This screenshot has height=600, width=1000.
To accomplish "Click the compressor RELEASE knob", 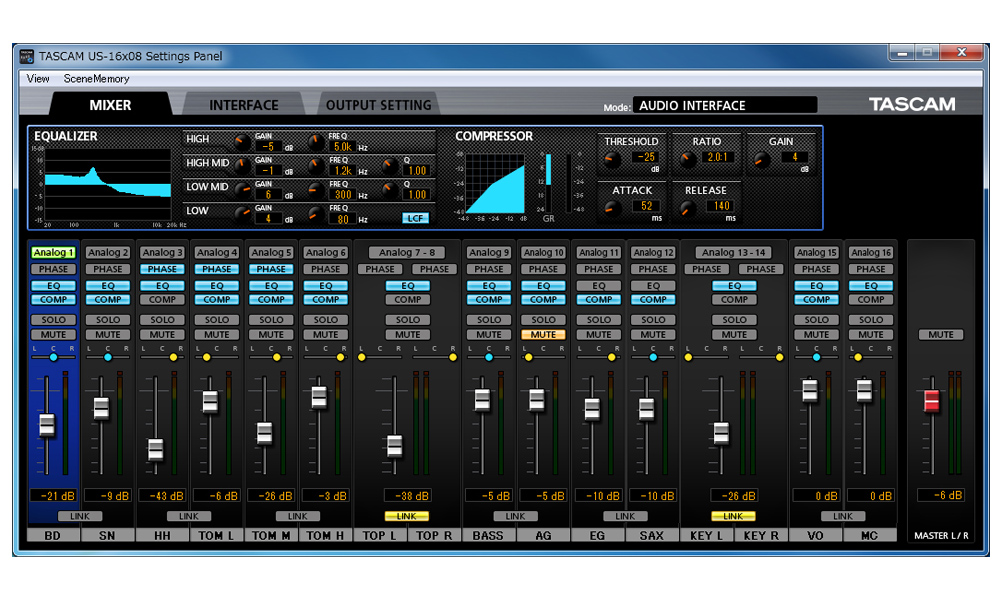I will tap(688, 209).
